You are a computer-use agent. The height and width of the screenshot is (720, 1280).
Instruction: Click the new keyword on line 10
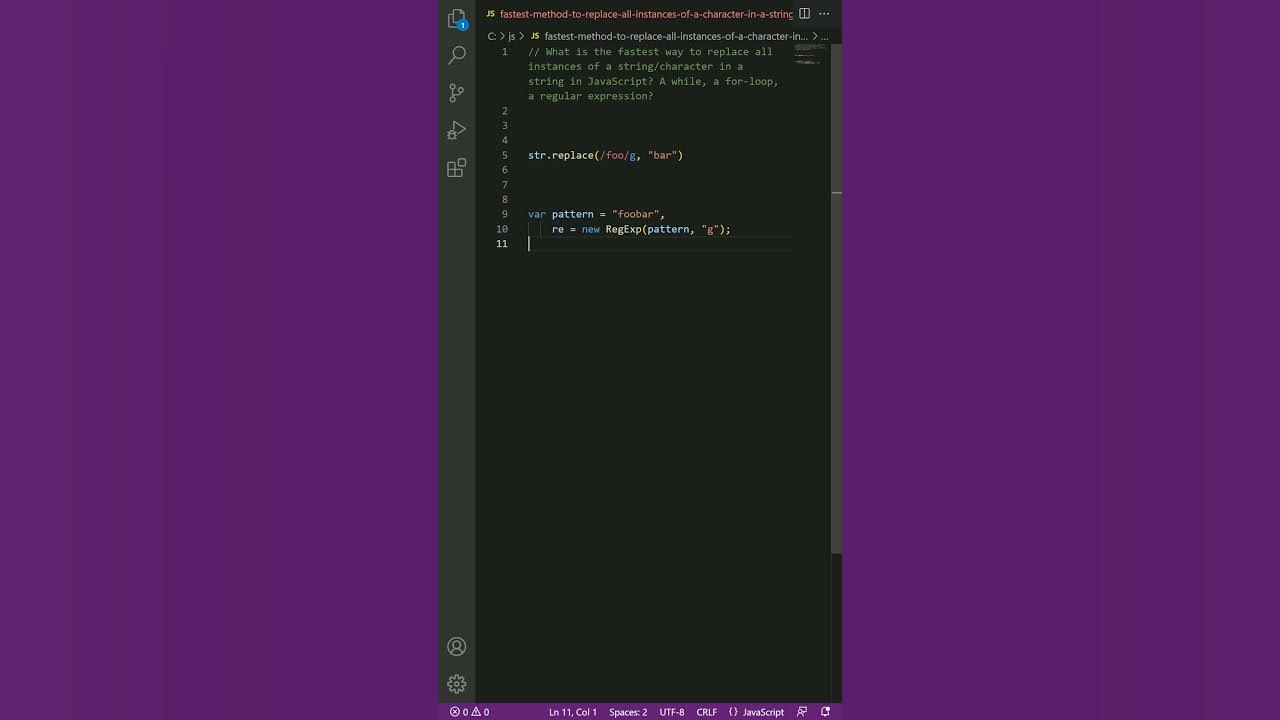pos(590,229)
